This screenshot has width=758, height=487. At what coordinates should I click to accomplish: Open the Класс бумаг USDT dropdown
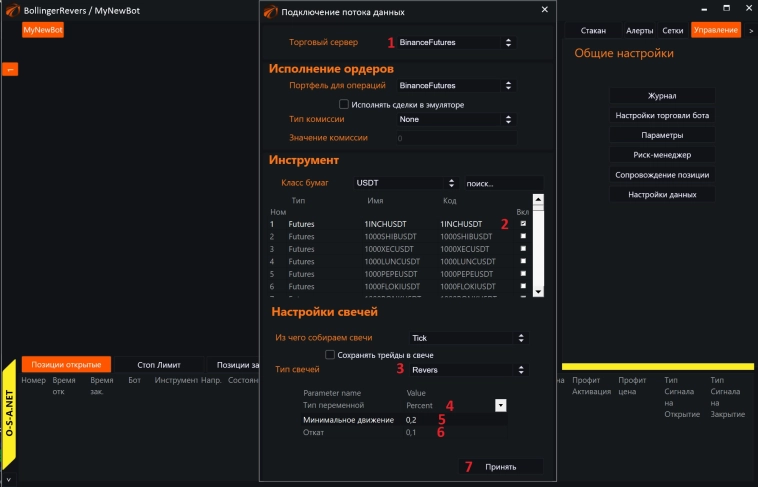point(405,183)
